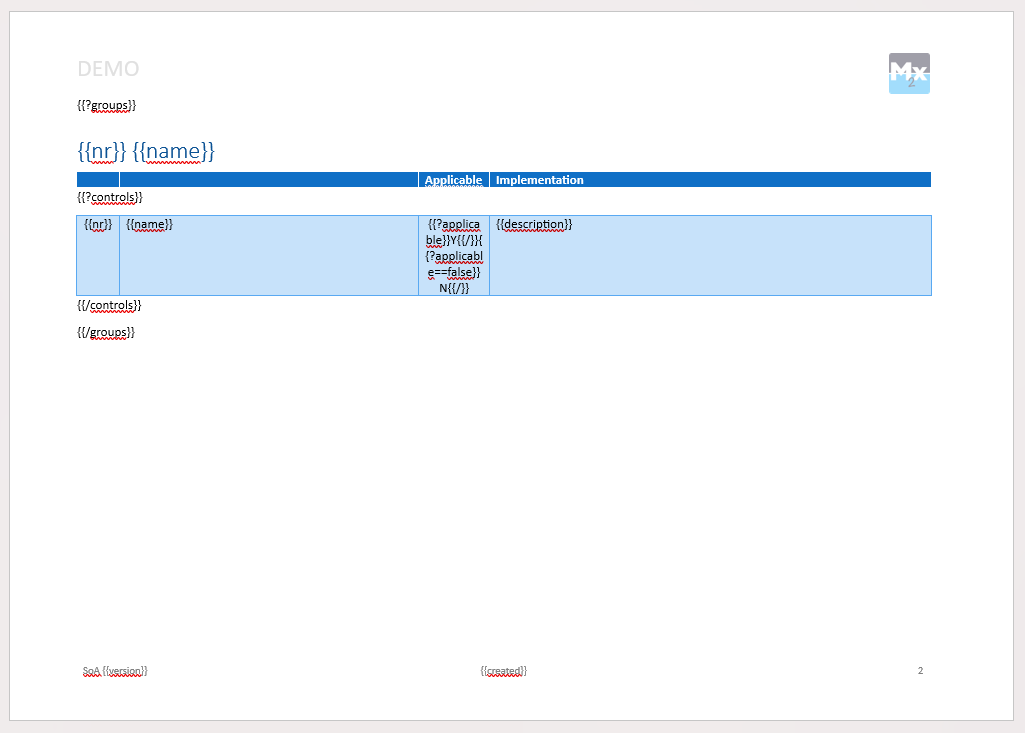Screen dimensions: 1025x733
Task: Click the {{name}} placeholder in the heading
Action: pyautogui.click(x=173, y=151)
